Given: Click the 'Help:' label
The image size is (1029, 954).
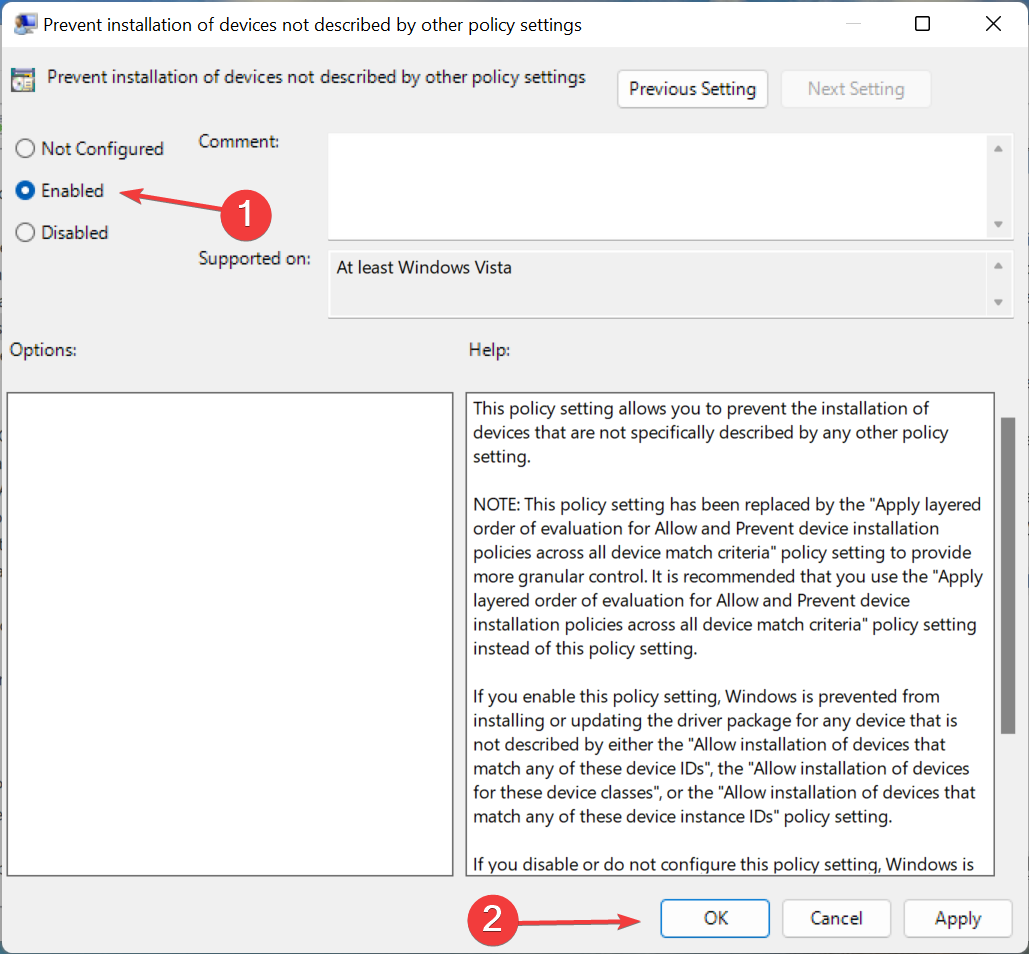Looking at the screenshot, I should tap(490, 350).
